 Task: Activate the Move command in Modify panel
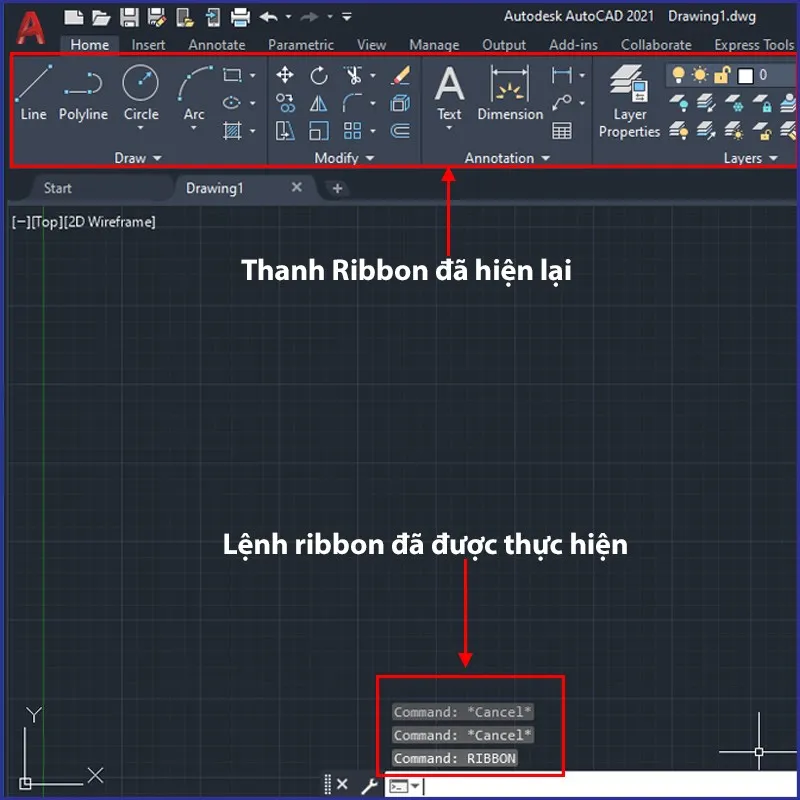click(285, 75)
